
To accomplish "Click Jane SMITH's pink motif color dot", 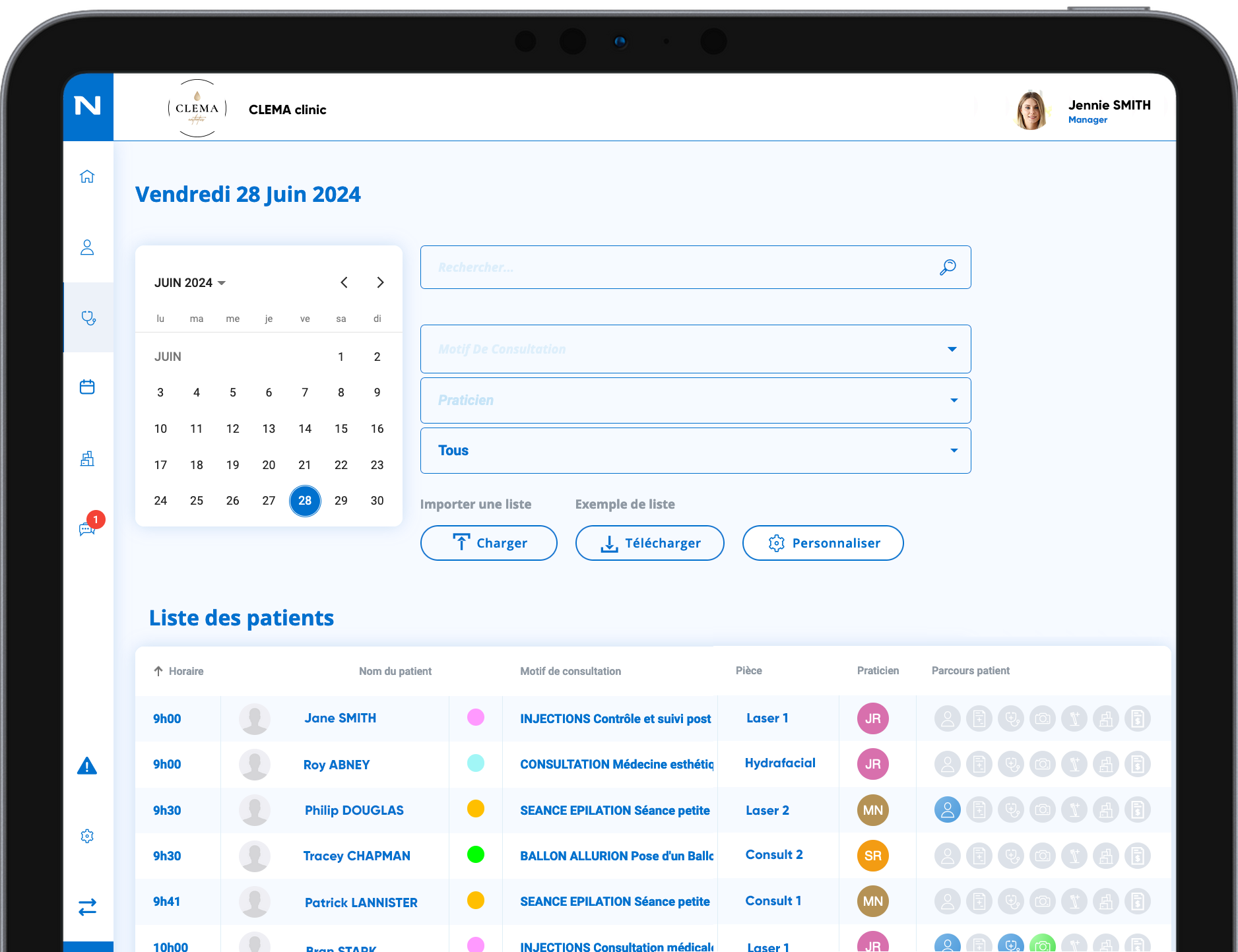I will click(476, 717).
